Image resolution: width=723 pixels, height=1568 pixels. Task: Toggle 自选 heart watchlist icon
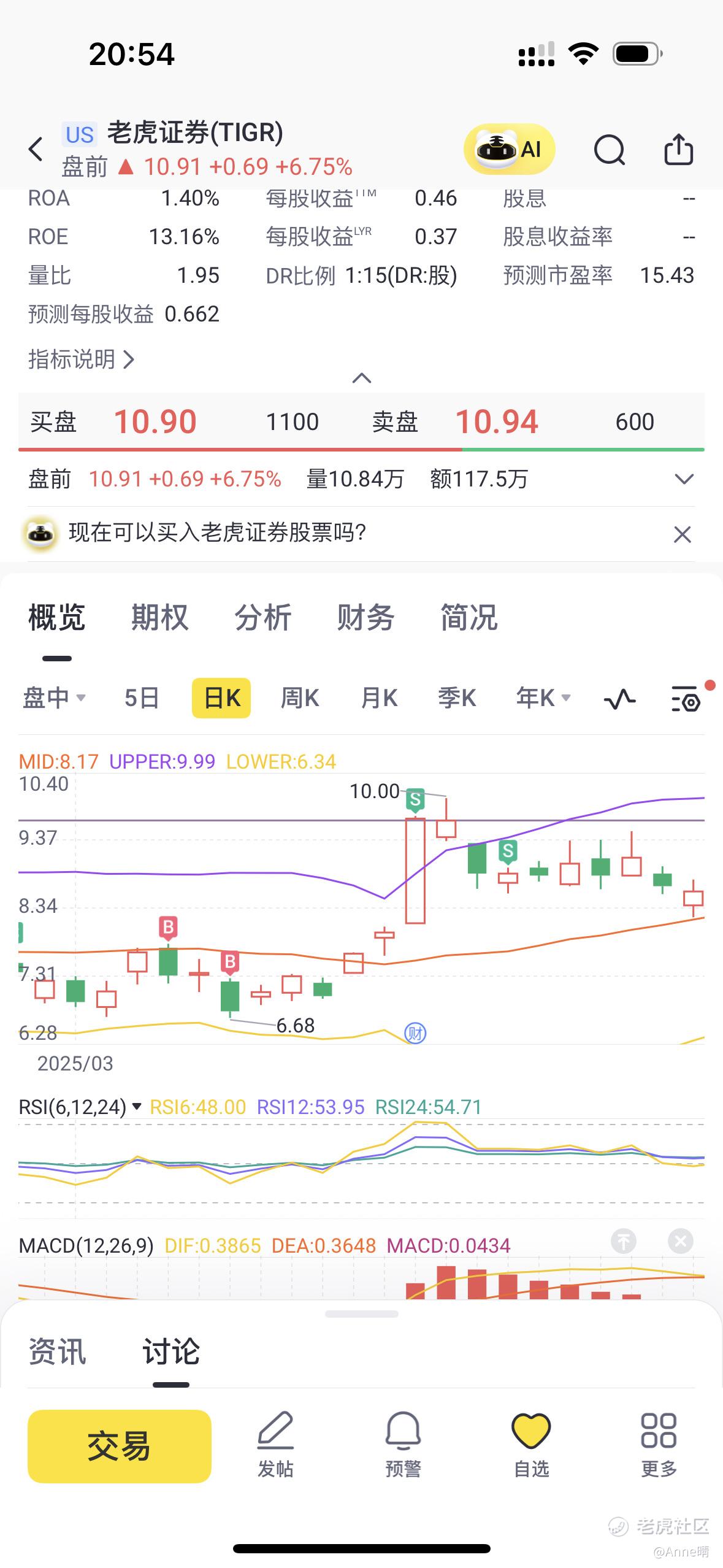pos(531,1444)
